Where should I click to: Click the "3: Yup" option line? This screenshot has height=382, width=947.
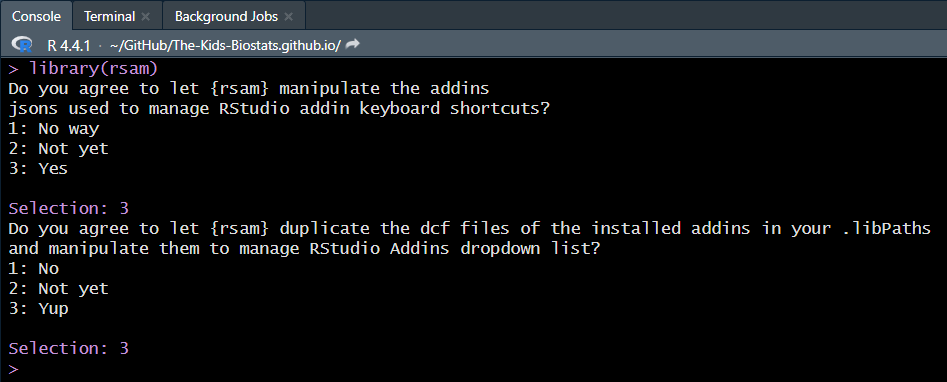coord(38,308)
